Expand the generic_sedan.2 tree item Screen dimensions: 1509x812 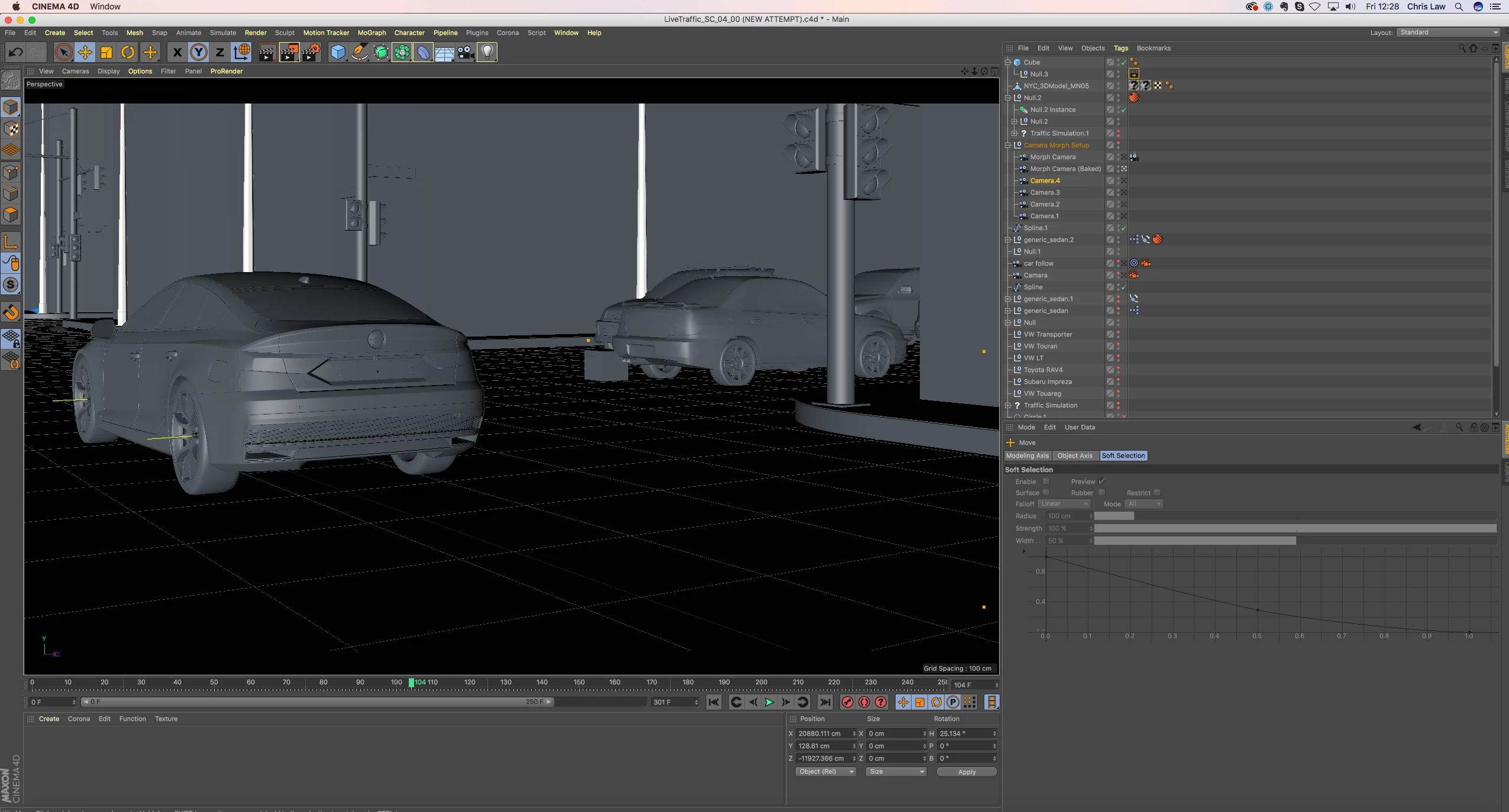pyautogui.click(x=1008, y=240)
